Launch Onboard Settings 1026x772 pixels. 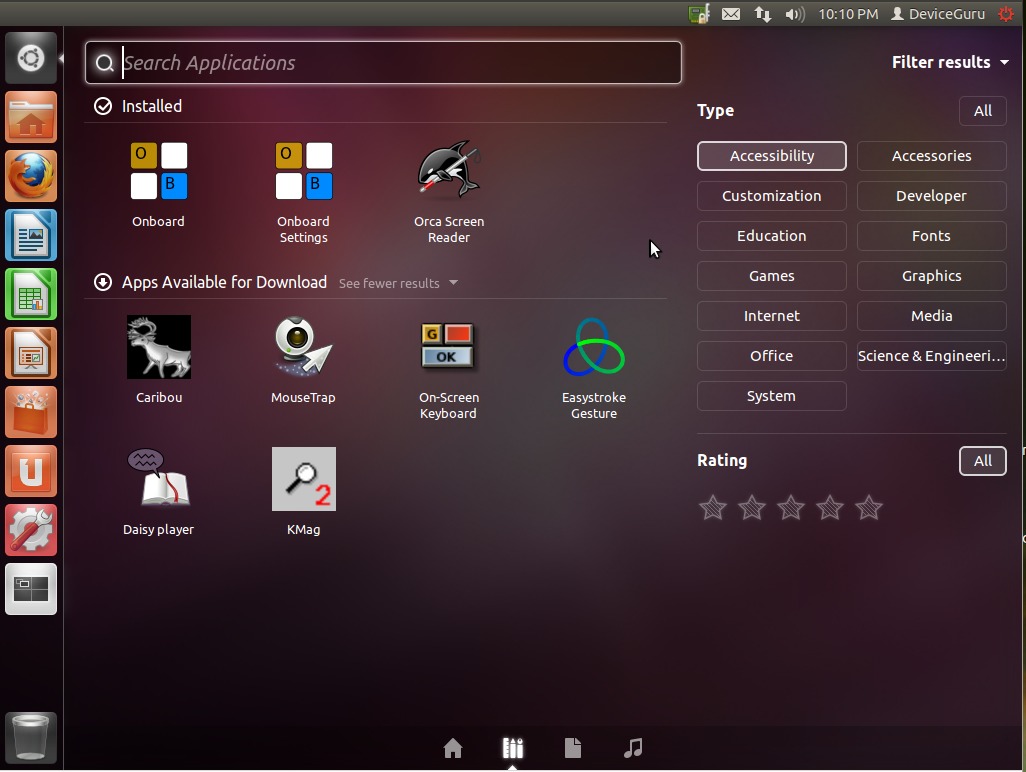pos(304,192)
